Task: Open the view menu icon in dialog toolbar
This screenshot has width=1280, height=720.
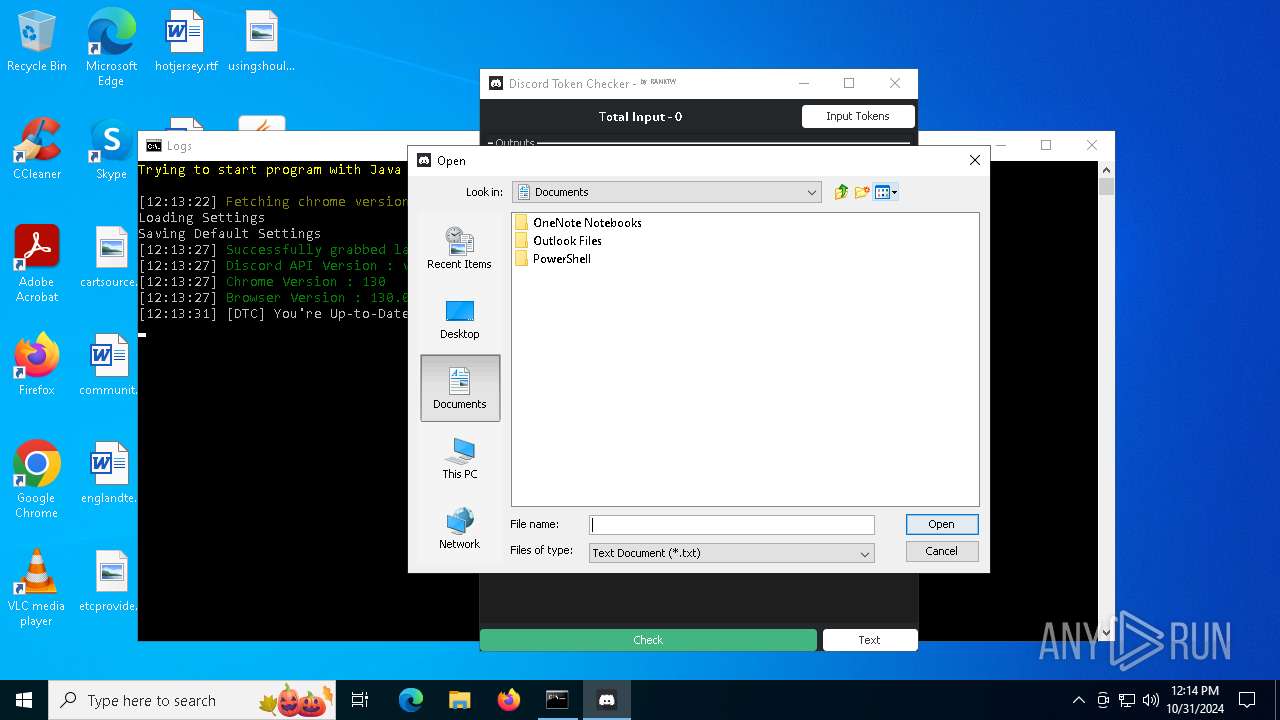Action: (x=886, y=192)
